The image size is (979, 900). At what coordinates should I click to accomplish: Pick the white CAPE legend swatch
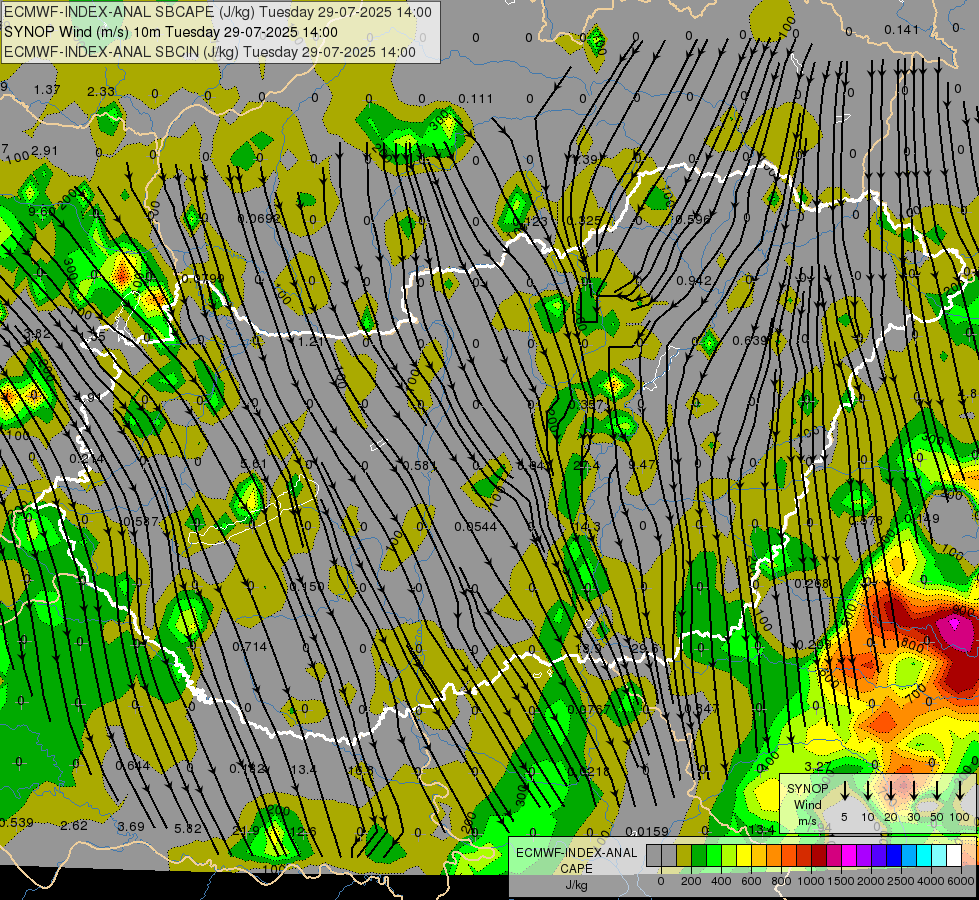(953, 855)
